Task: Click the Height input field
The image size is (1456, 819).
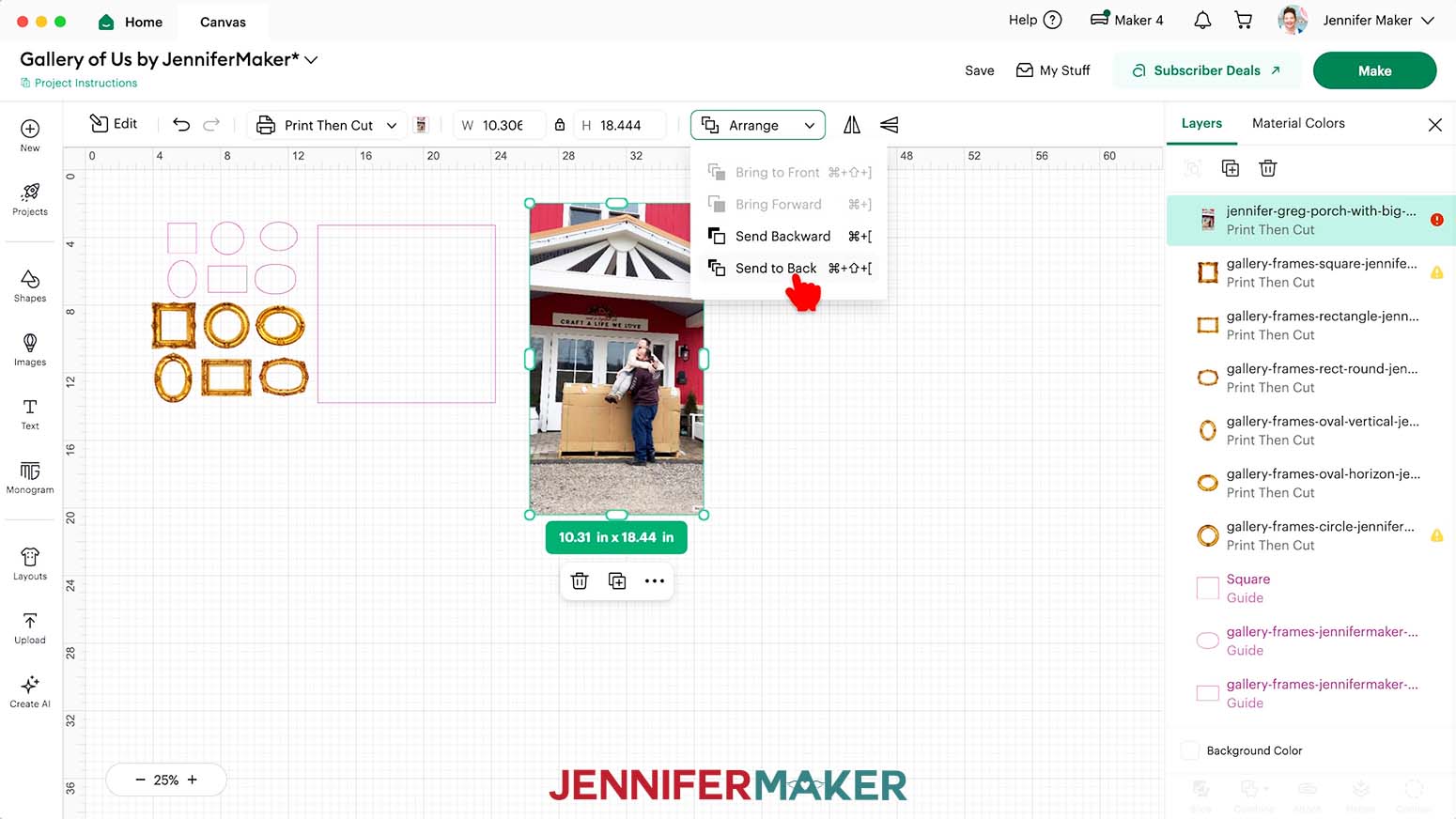Action: pyautogui.click(x=619, y=125)
